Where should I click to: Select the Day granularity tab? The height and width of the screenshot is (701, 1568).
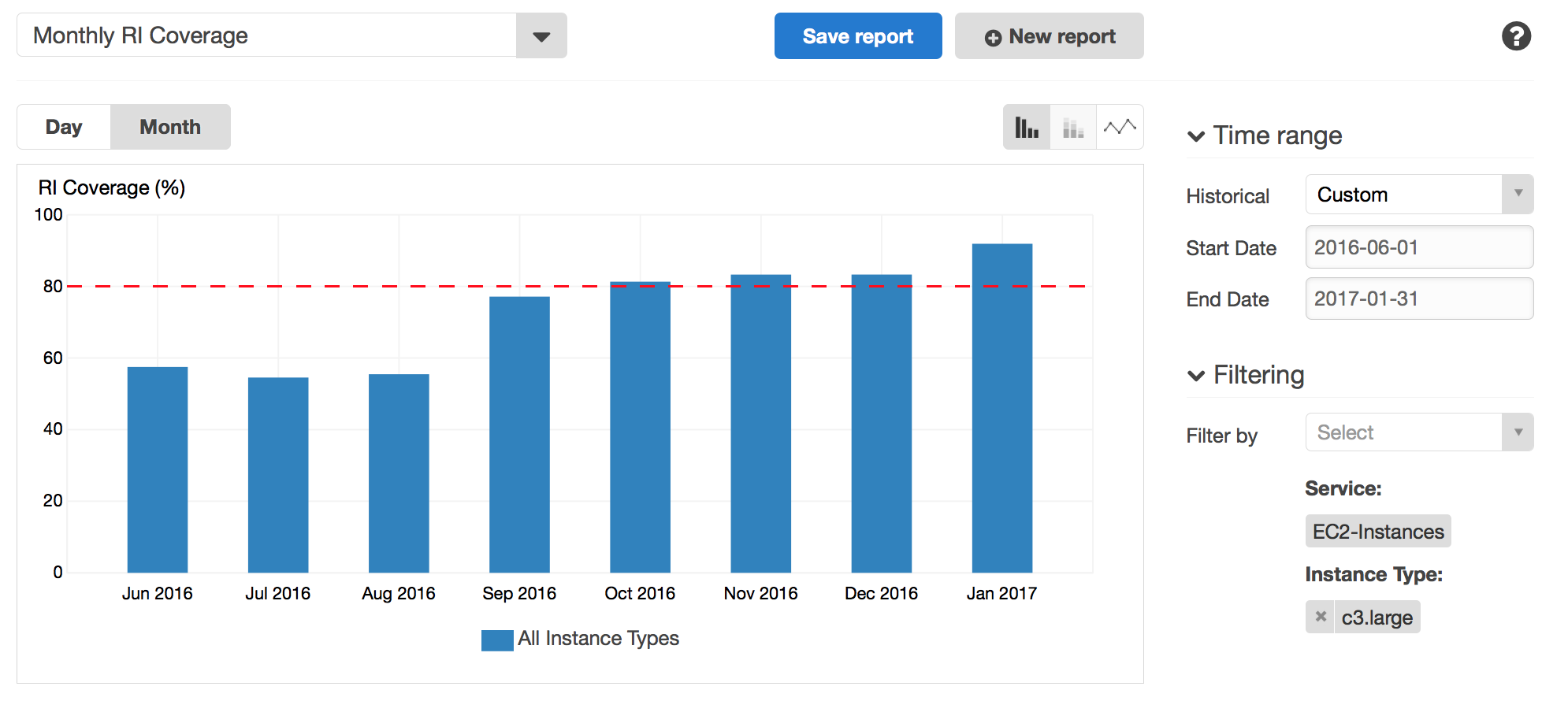point(64,127)
